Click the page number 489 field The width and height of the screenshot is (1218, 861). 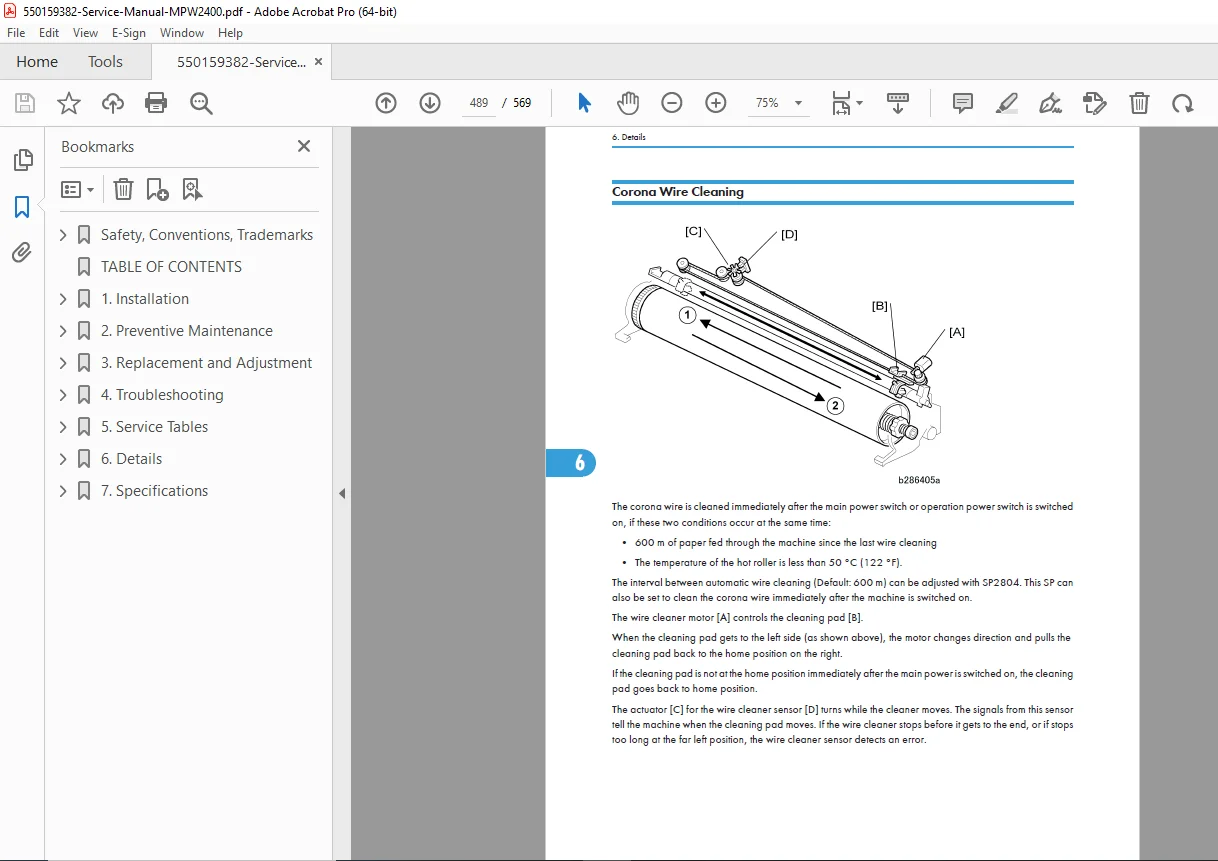click(478, 103)
